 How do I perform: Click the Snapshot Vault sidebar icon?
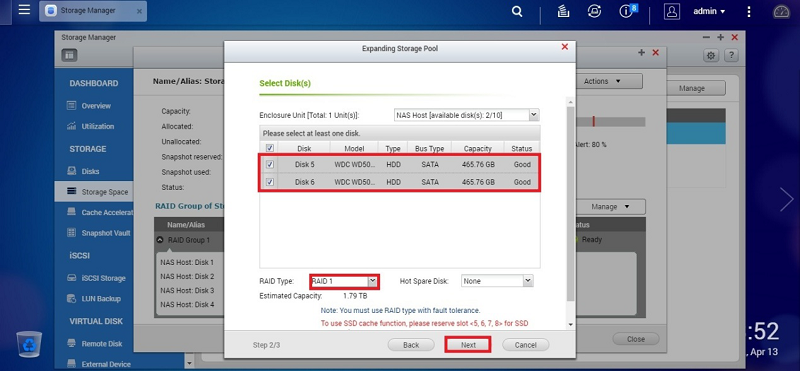click(x=71, y=233)
